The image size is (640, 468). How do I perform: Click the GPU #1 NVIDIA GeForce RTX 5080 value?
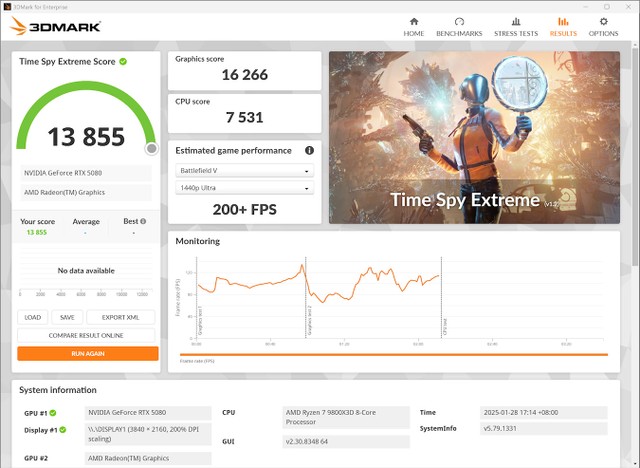coord(148,413)
